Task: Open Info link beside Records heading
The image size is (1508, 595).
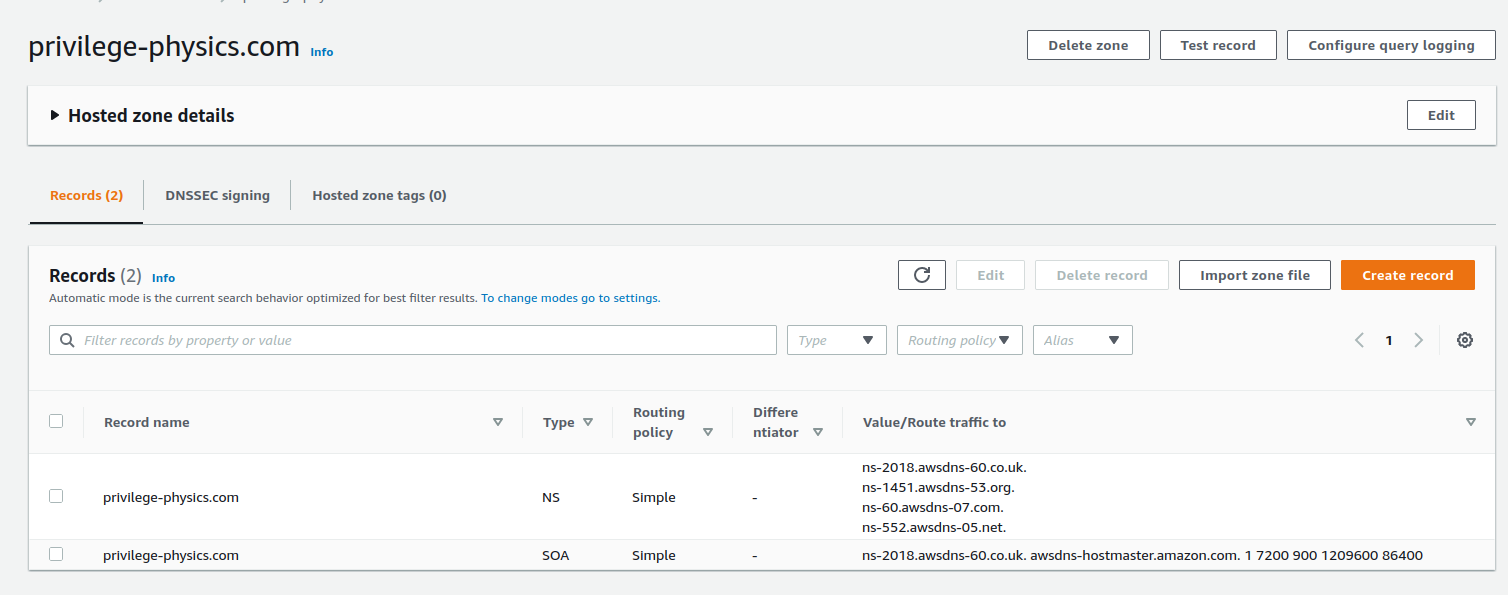Action: point(163,278)
